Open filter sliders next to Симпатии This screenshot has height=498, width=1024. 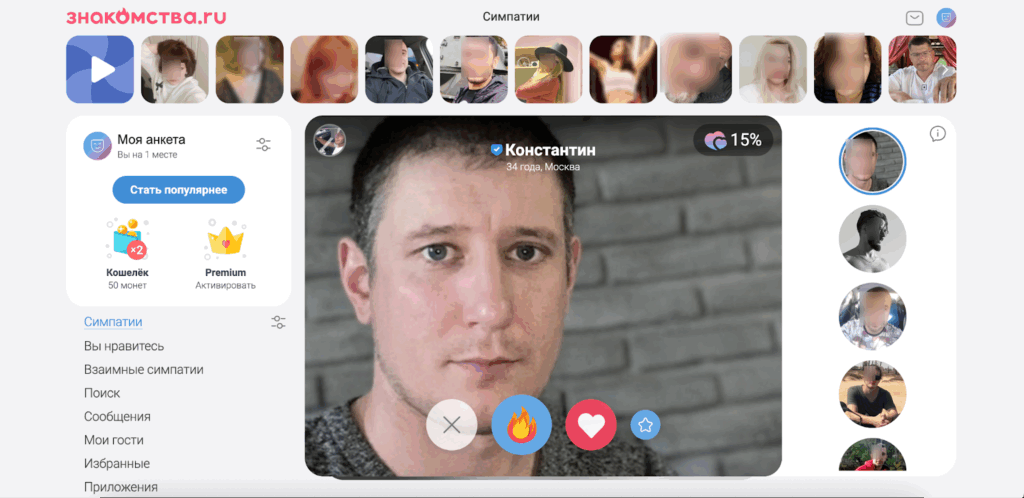pyautogui.click(x=278, y=322)
